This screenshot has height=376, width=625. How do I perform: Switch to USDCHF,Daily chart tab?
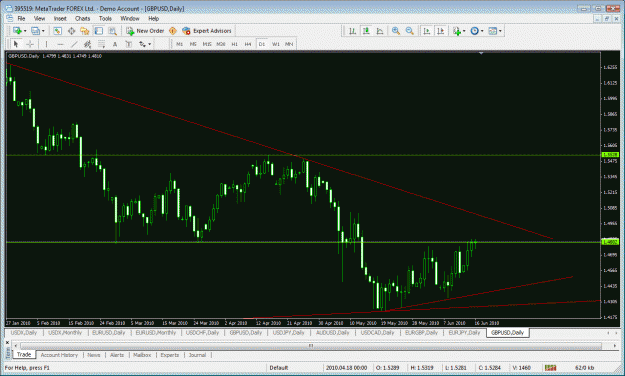(202, 333)
